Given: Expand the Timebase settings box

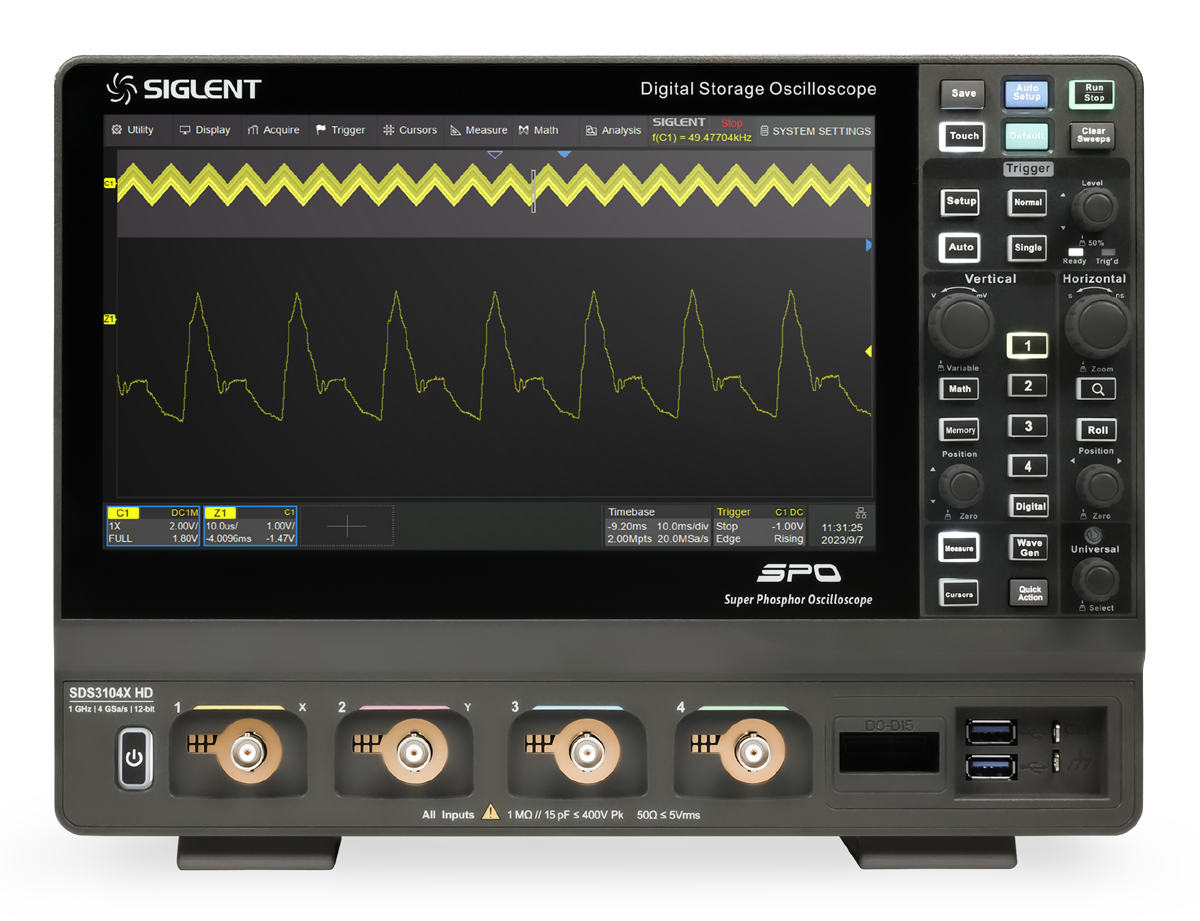Looking at the screenshot, I should pyautogui.click(x=657, y=526).
